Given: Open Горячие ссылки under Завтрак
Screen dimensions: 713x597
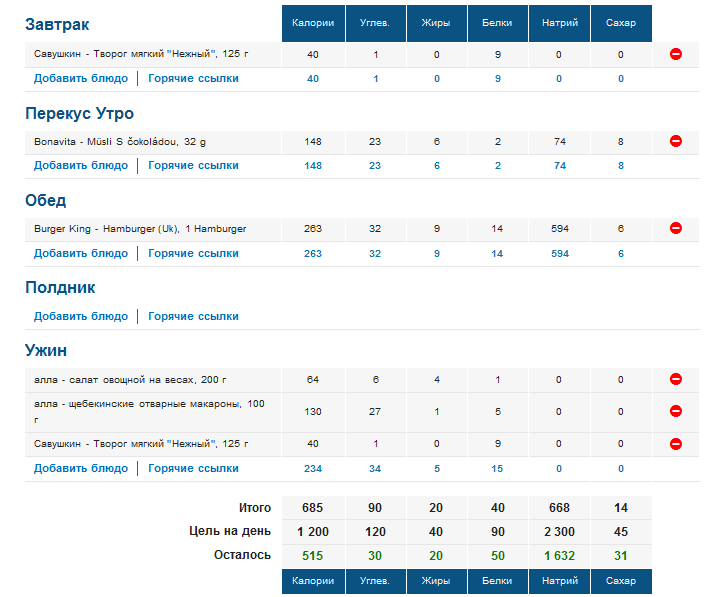Looking at the screenshot, I should tap(193, 78).
